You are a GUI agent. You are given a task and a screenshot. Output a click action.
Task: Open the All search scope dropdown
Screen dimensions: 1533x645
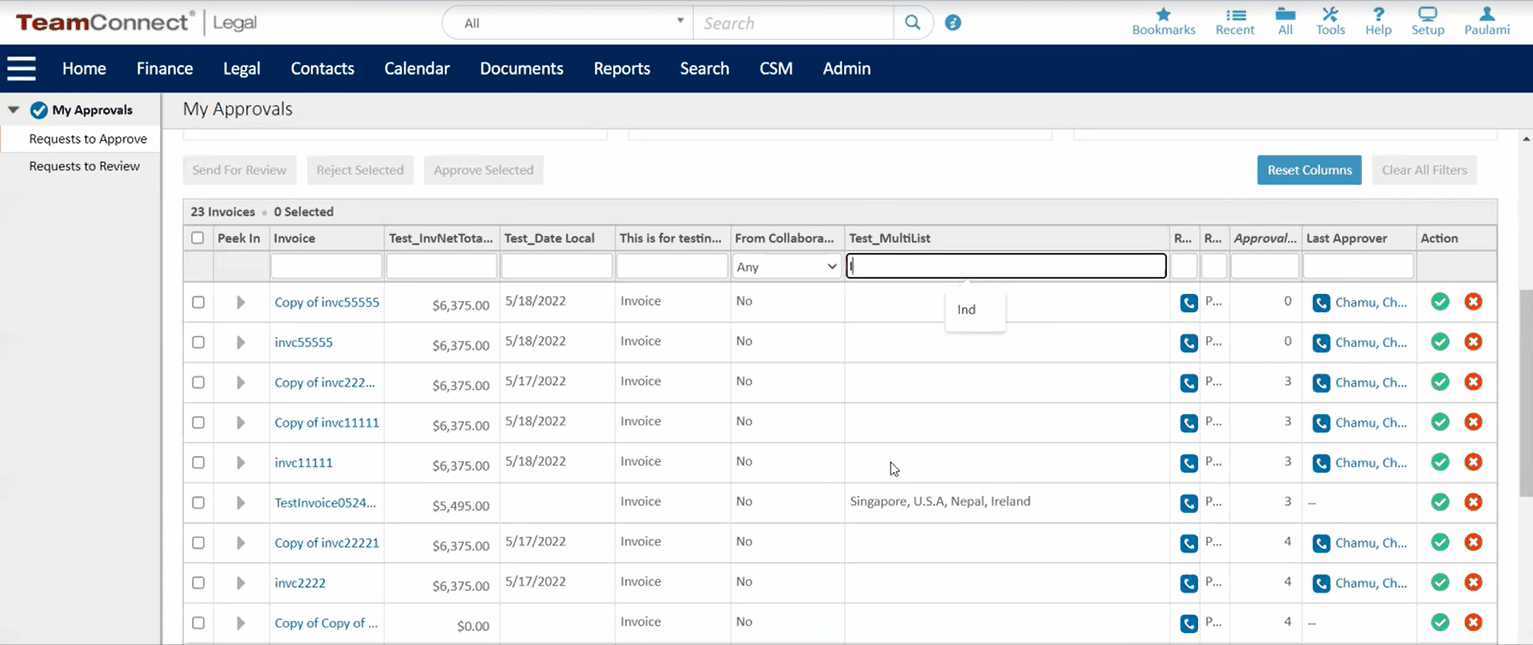coord(567,23)
